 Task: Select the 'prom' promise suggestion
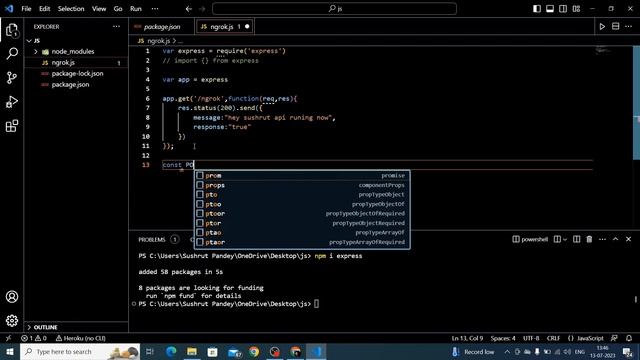pyautogui.click(x=302, y=176)
